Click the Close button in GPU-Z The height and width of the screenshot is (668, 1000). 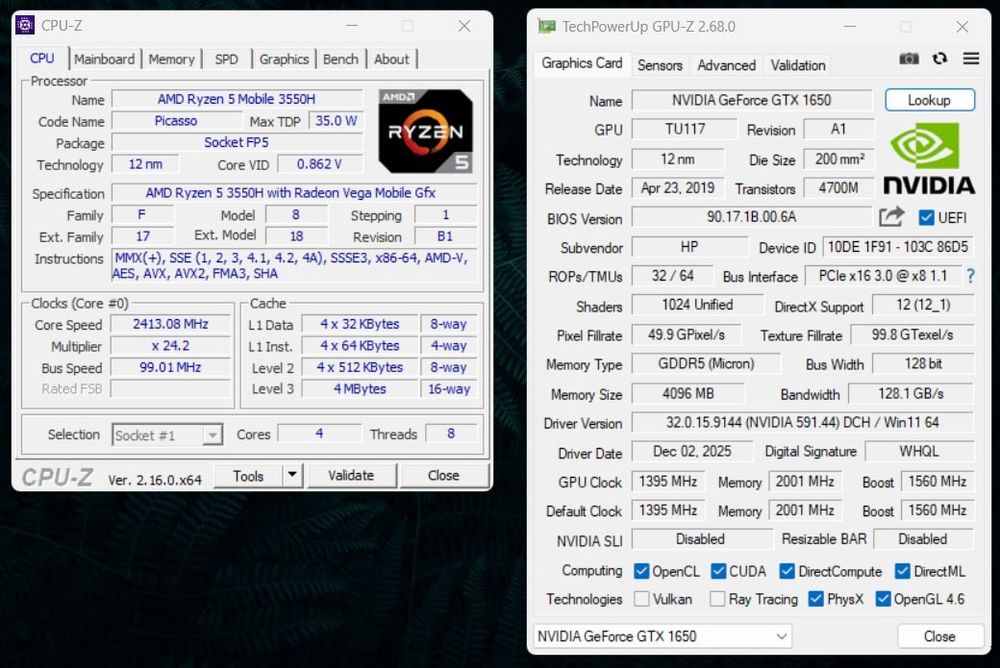(939, 636)
